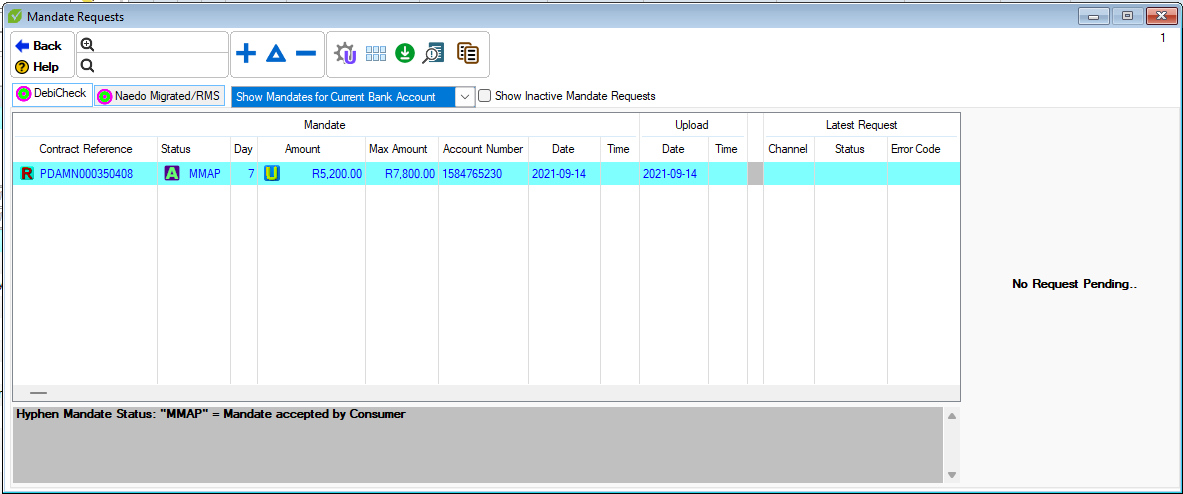Click the blue minus delete mandate icon
1183x494 pixels.
pyautogui.click(x=306, y=54)
